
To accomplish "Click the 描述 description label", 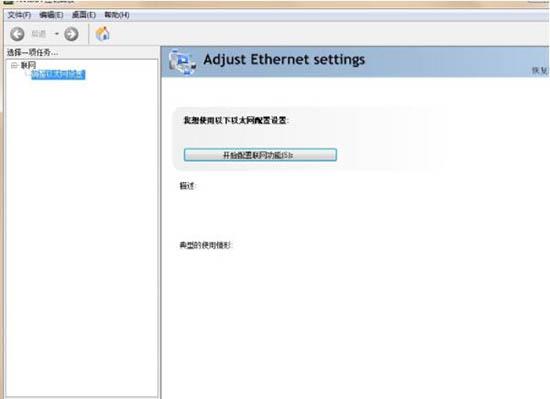I will coord(187,186).
